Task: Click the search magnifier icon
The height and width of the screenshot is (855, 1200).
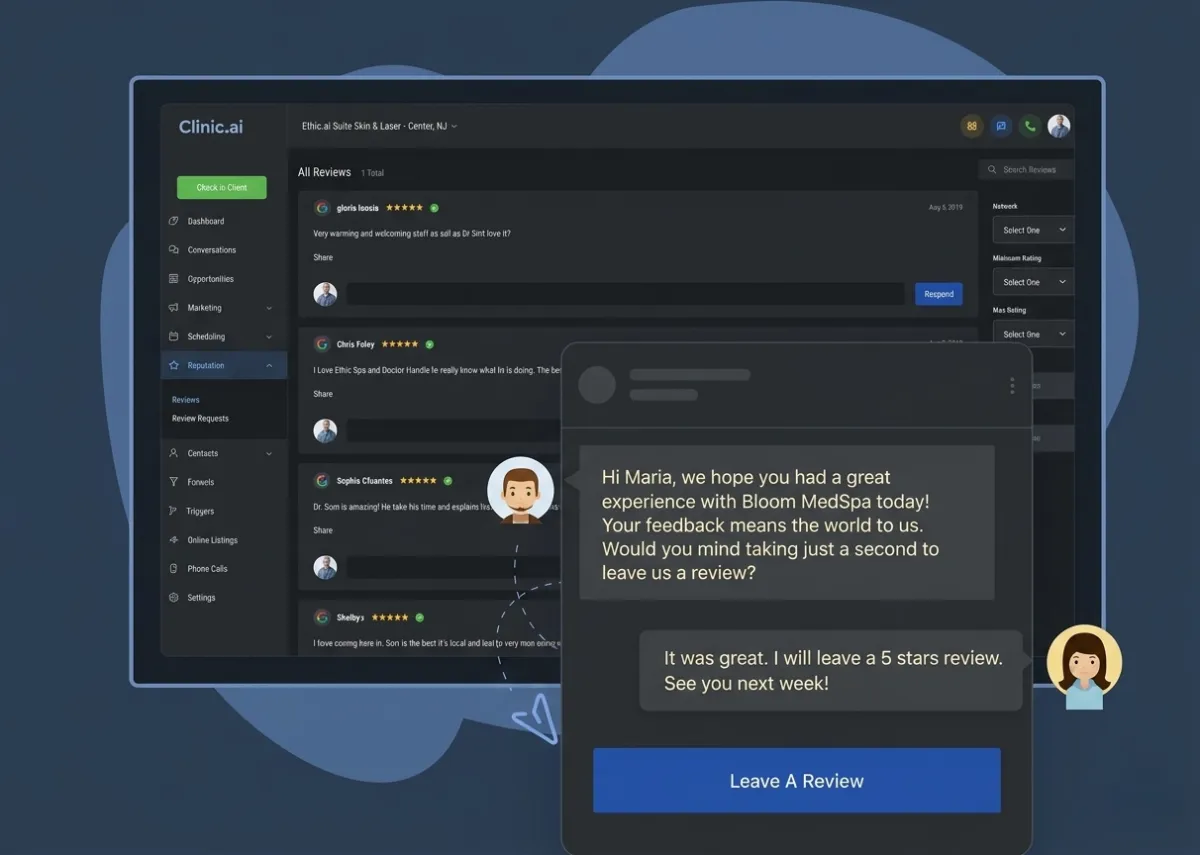Action: coord(992,170)
